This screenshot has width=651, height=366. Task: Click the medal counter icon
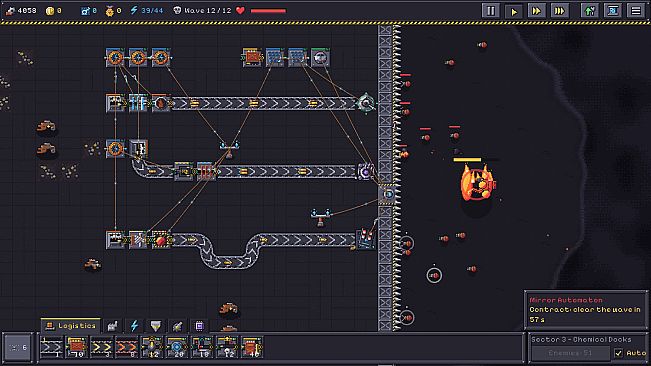pyautogui.click(x=110, y=11)
